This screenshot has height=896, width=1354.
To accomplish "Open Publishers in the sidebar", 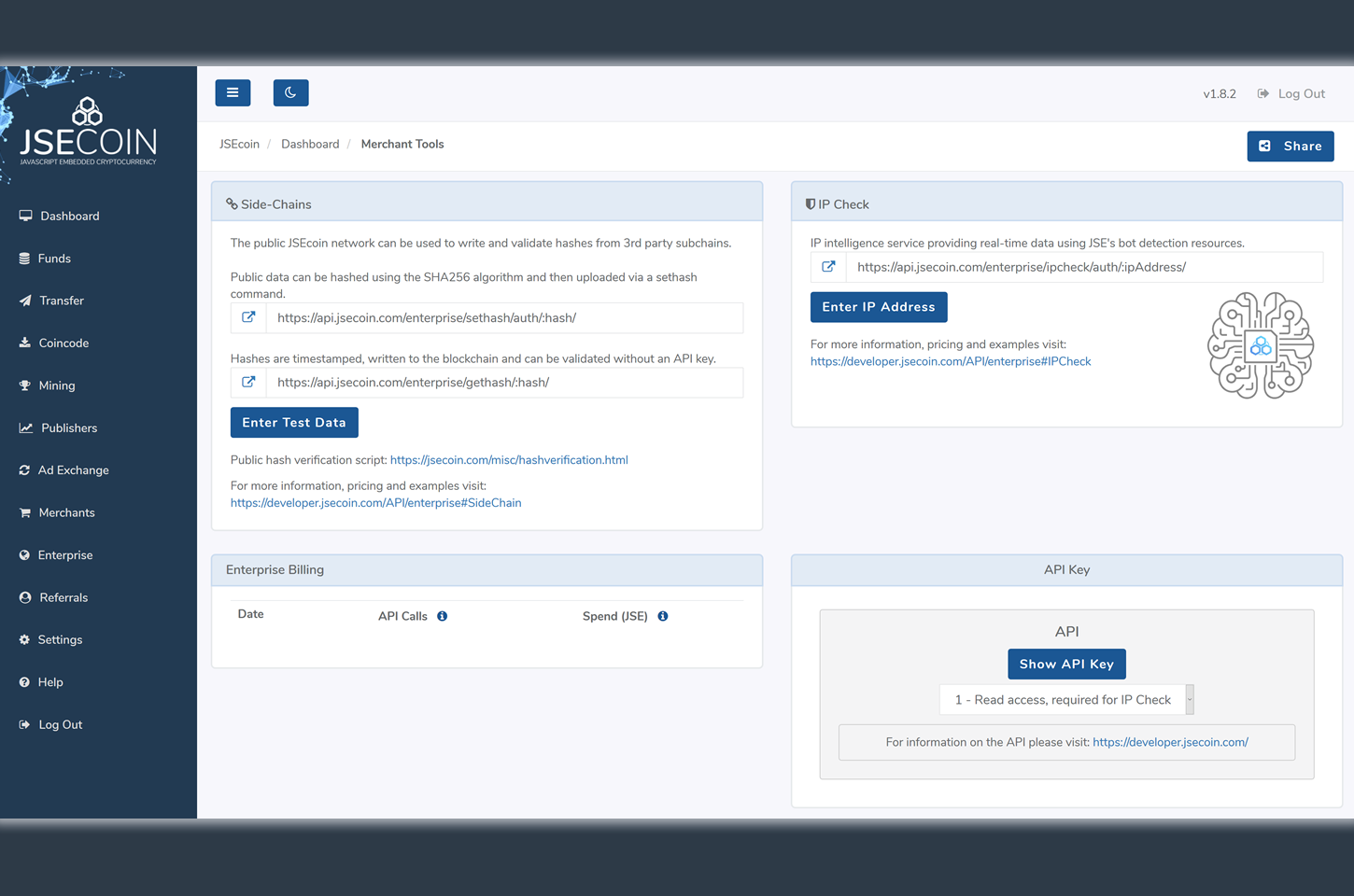I will (x=69, y=428).
